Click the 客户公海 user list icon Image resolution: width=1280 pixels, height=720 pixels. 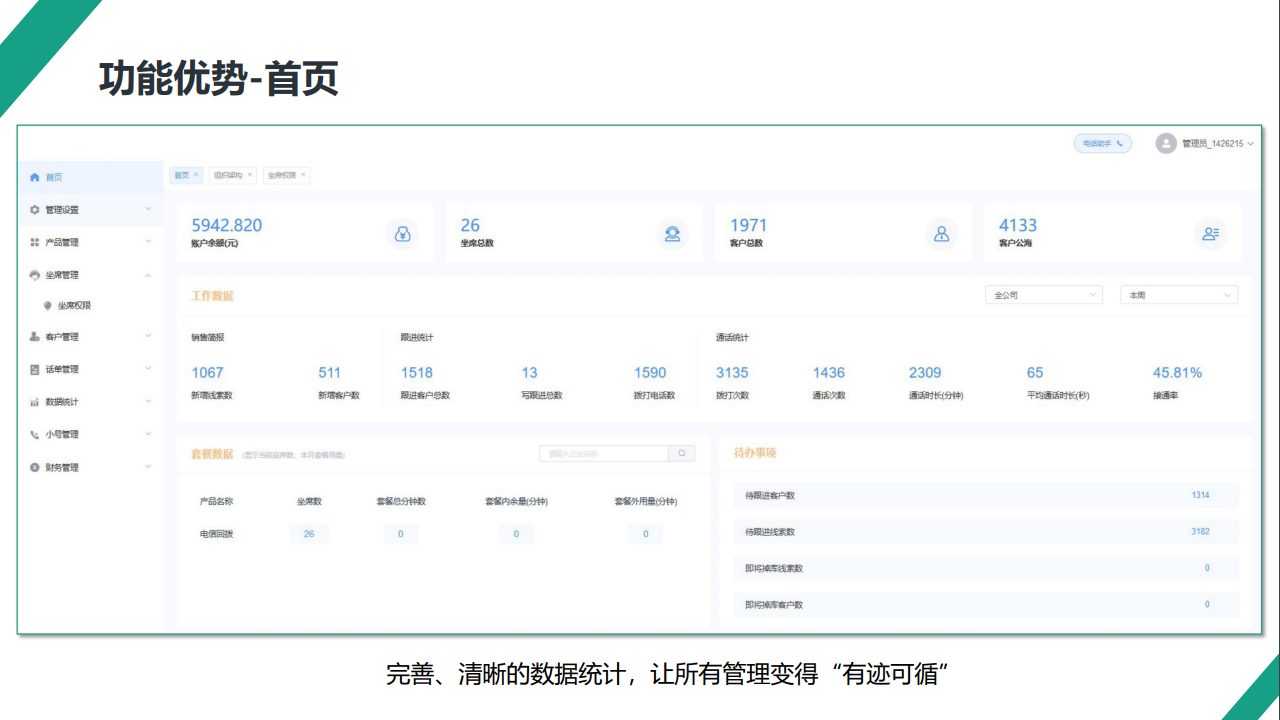tap(1210, 234)
